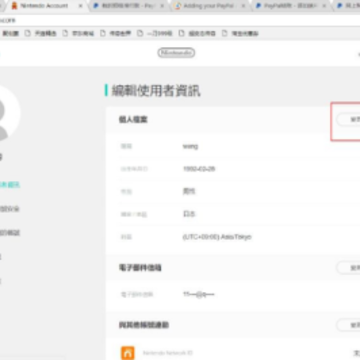Click the 個人檔案 edit button
This screenshot has height=360, width=360.
pyautogui.click(x=348, y=120)
